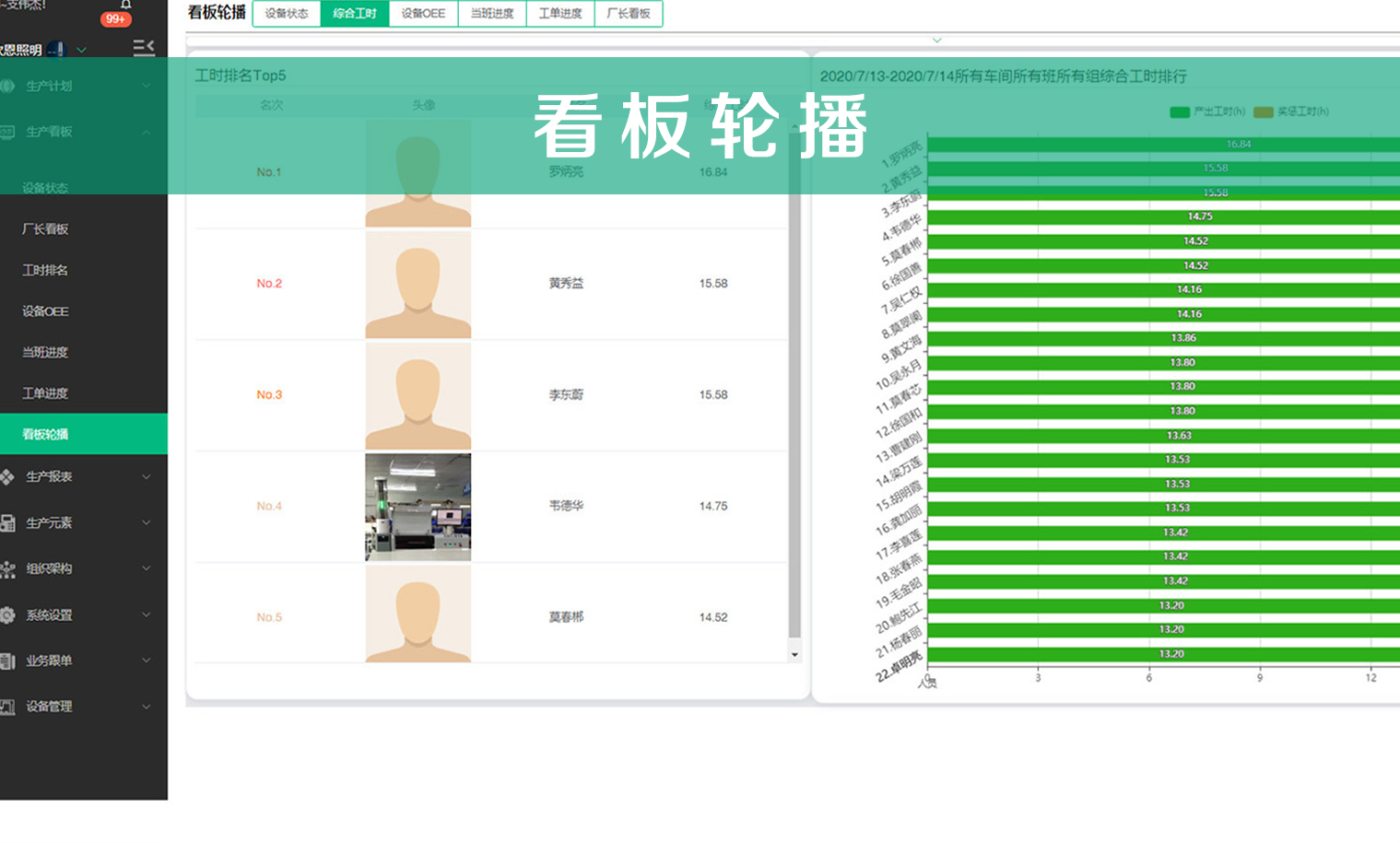Collapse the sidebar with the menu fold icon
1400x843 pixels.
tap(144, 48)
